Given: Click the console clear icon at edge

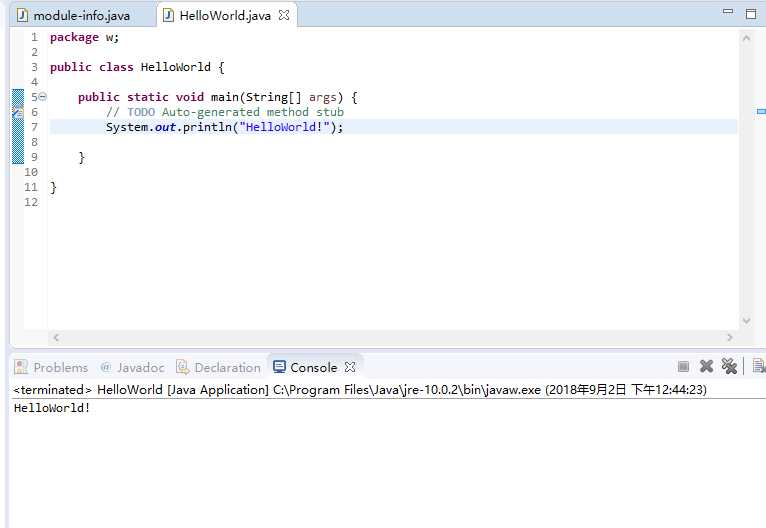Looking at the screenshot, I should tap(759, 366).
